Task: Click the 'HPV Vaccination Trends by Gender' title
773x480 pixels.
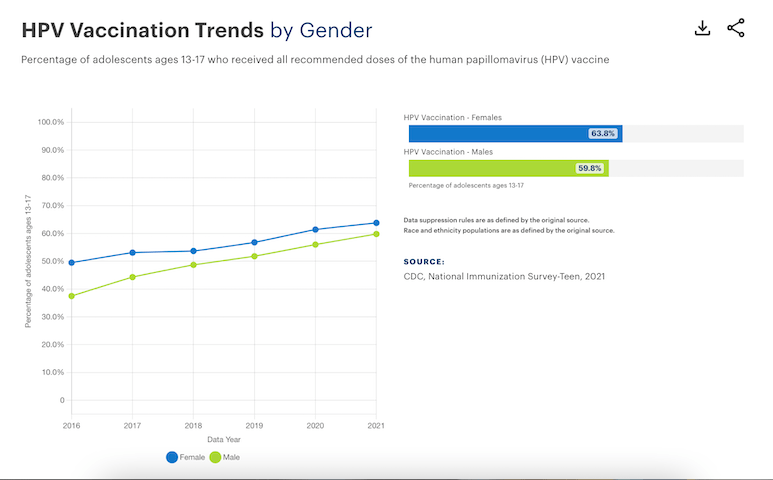Action: tap(197, 30)
